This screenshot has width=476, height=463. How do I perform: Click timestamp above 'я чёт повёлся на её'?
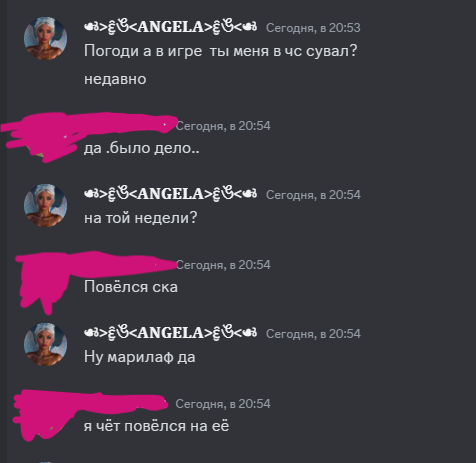pos(223,404)
